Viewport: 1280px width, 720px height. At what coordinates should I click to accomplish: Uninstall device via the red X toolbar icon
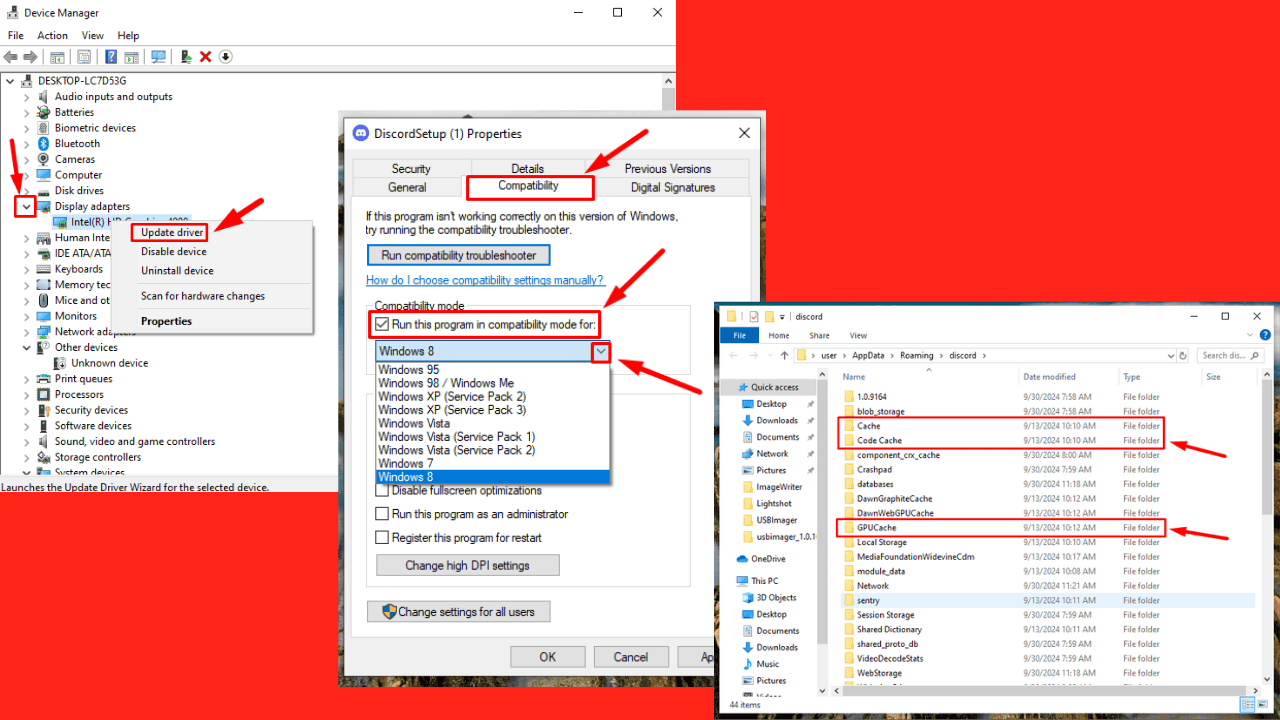pos(207,57)
